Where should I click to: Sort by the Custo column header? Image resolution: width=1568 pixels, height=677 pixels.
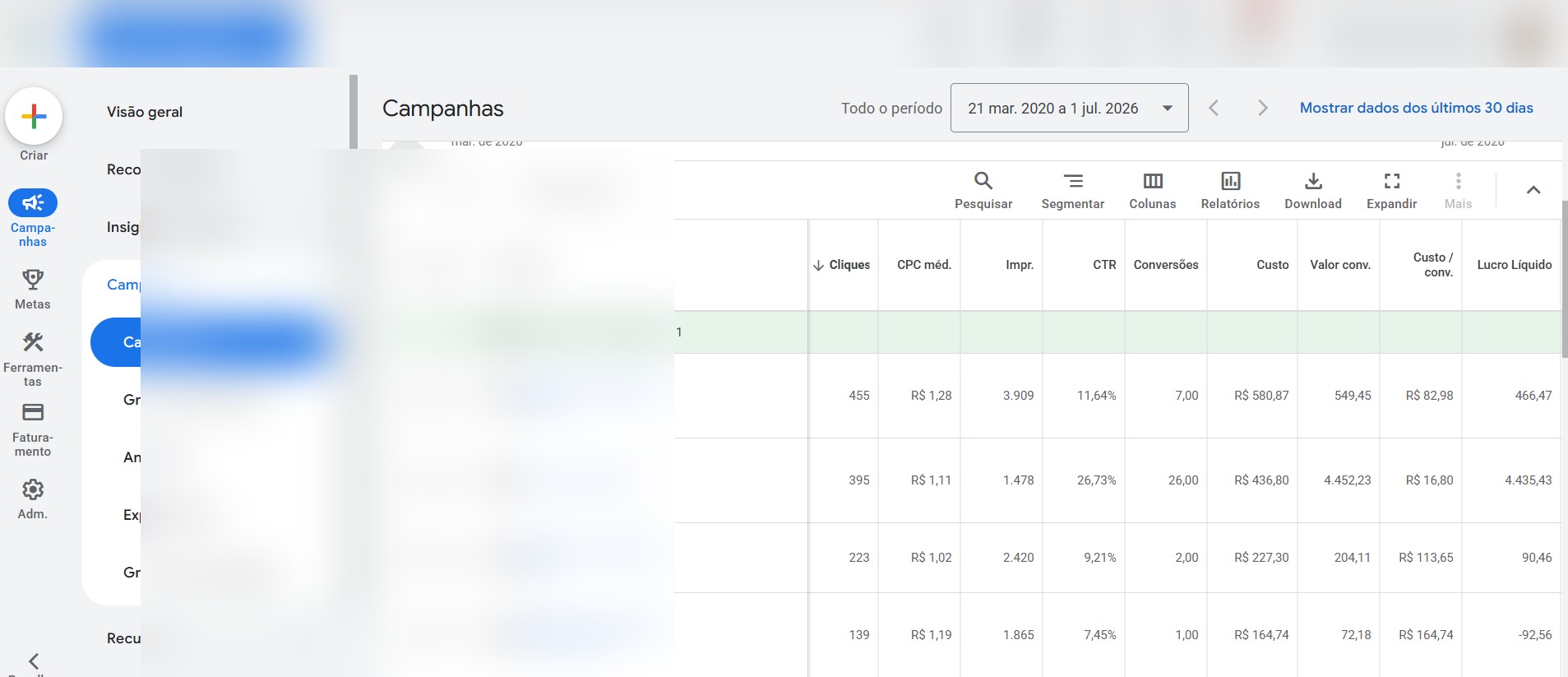1273,265
